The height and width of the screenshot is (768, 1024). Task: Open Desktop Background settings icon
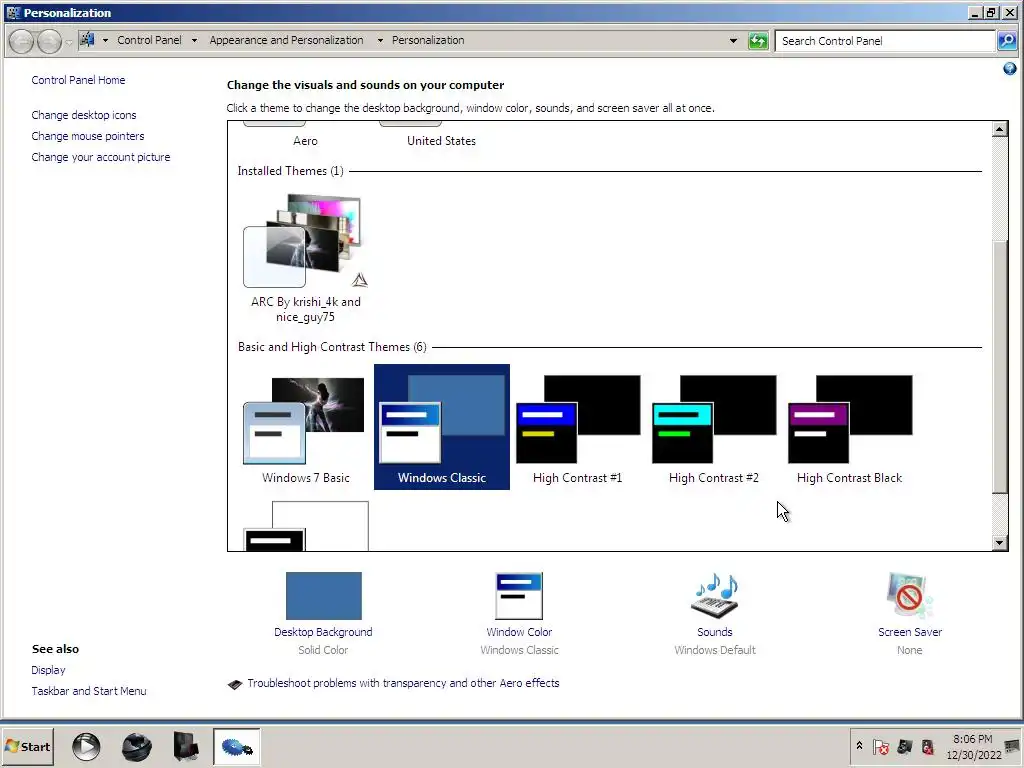pos(323,596)
